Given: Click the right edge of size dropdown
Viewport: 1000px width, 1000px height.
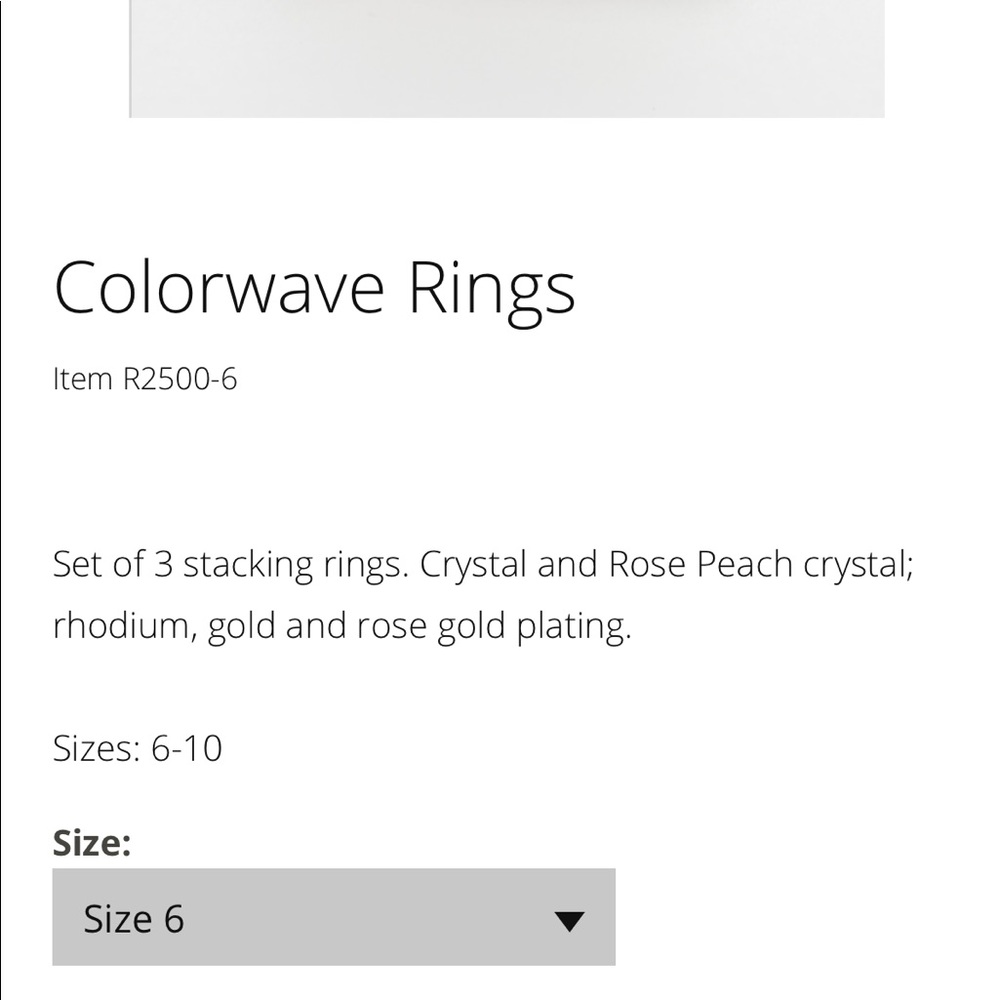Looking at the screenshot, I should pos(600,918).
